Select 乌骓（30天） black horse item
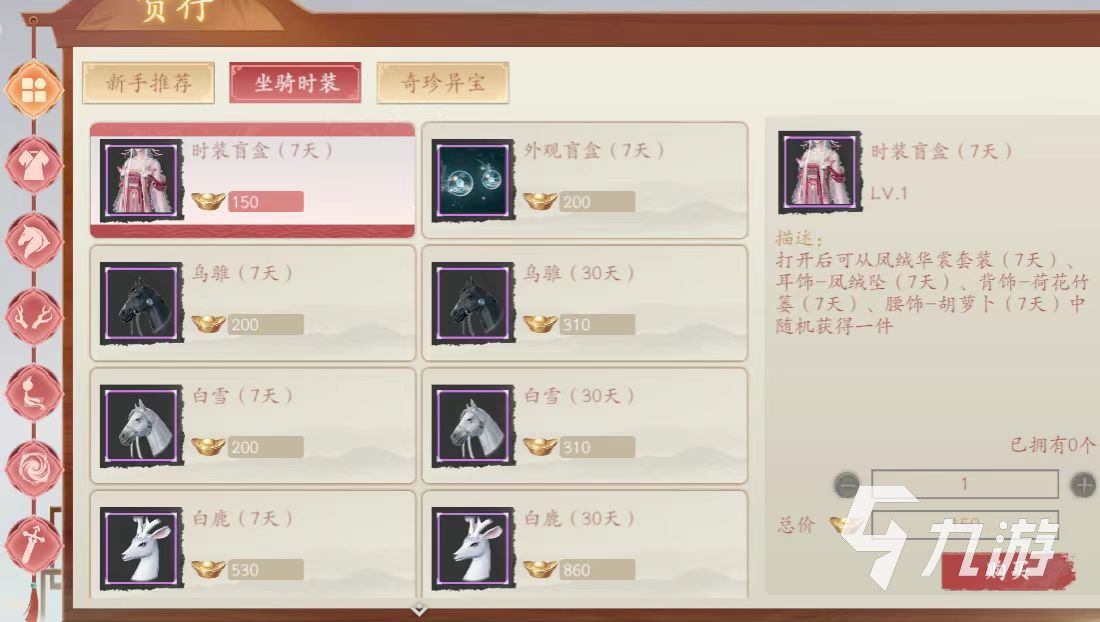The height and width of the screenshot is (622, 1100). pyautogui.click(x=584, y=303)
